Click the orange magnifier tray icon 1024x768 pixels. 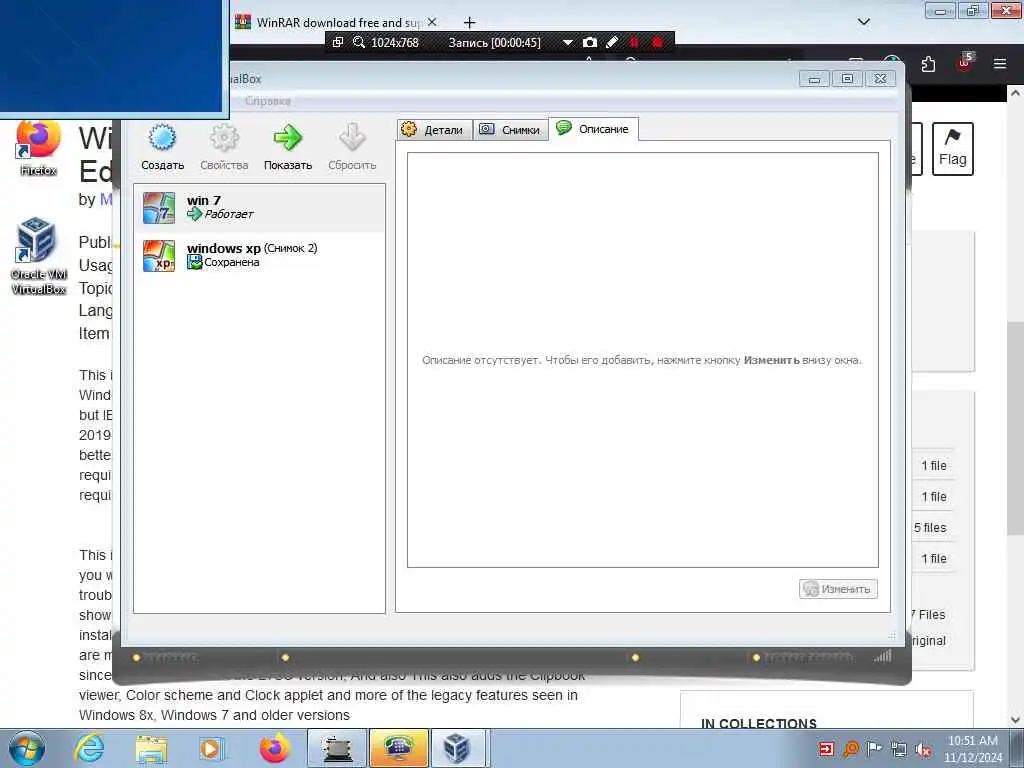(851, 749)
